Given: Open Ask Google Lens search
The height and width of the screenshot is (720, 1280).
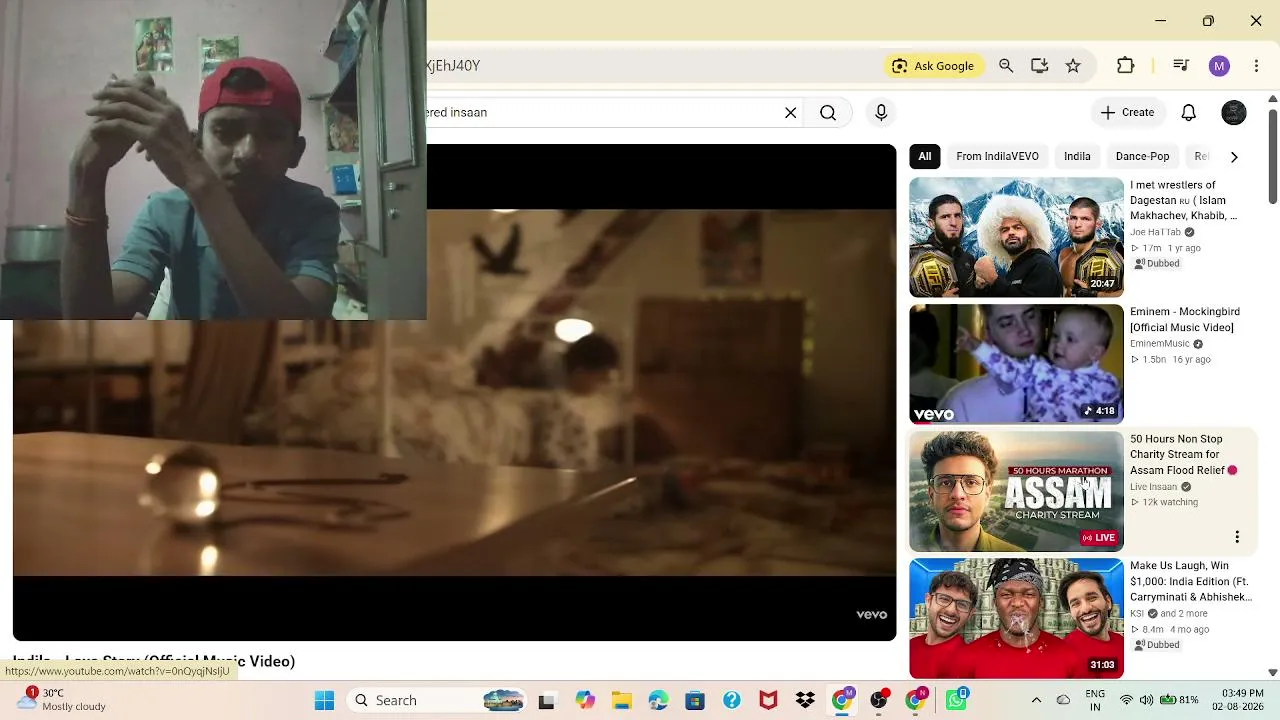Looking at the screenshot, I should (x=932, y=66).
